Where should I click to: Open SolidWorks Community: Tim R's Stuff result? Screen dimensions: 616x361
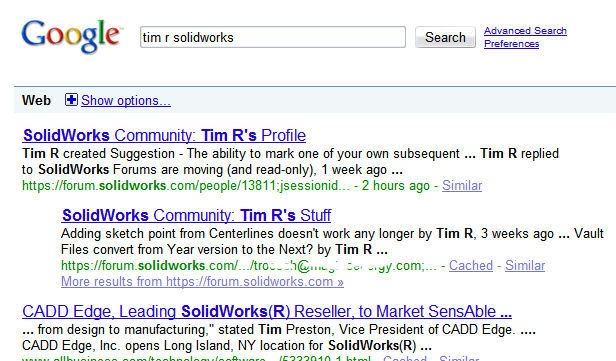click(x=196, y=215)
